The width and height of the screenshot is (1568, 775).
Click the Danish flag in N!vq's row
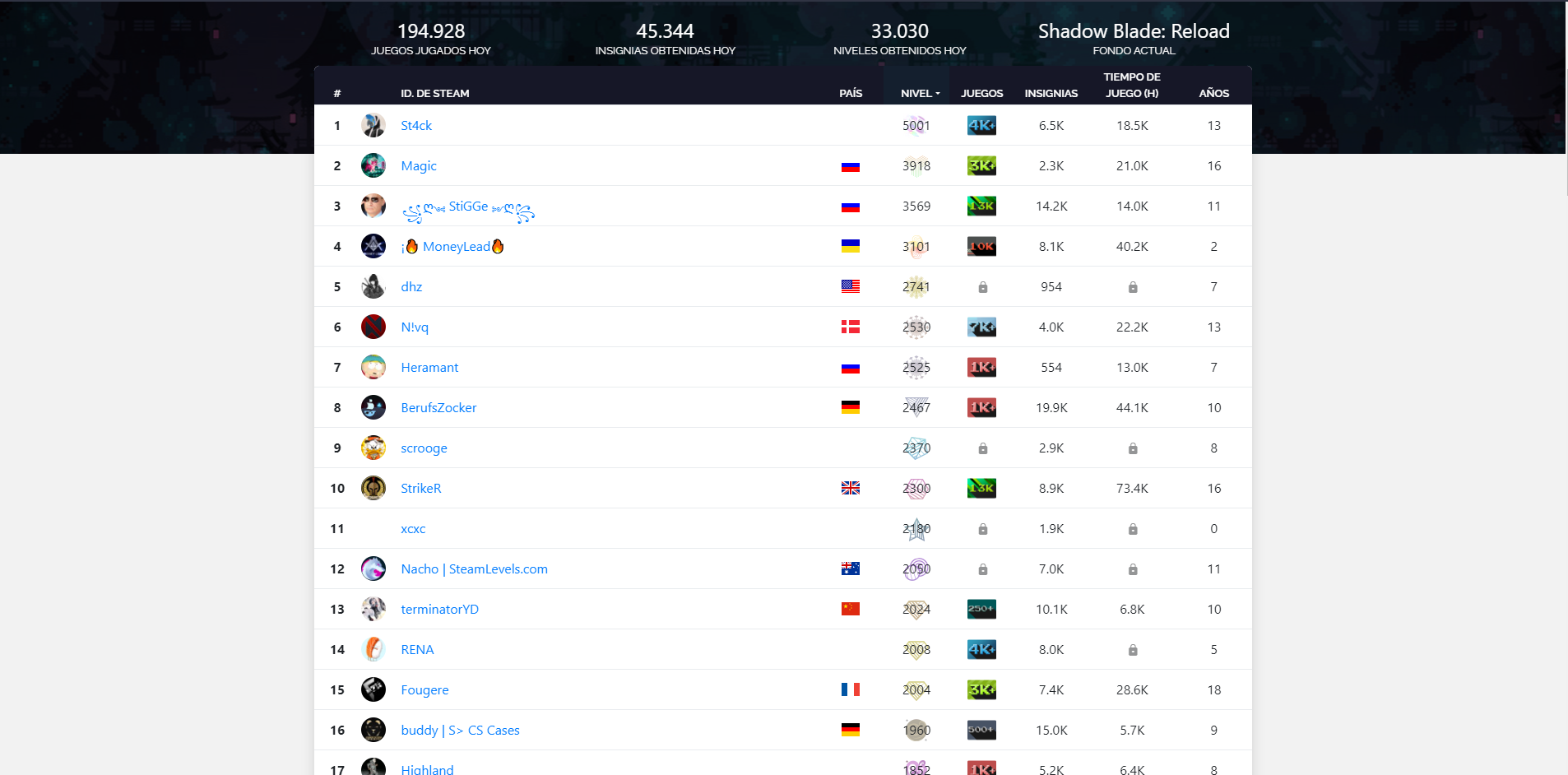850,327
